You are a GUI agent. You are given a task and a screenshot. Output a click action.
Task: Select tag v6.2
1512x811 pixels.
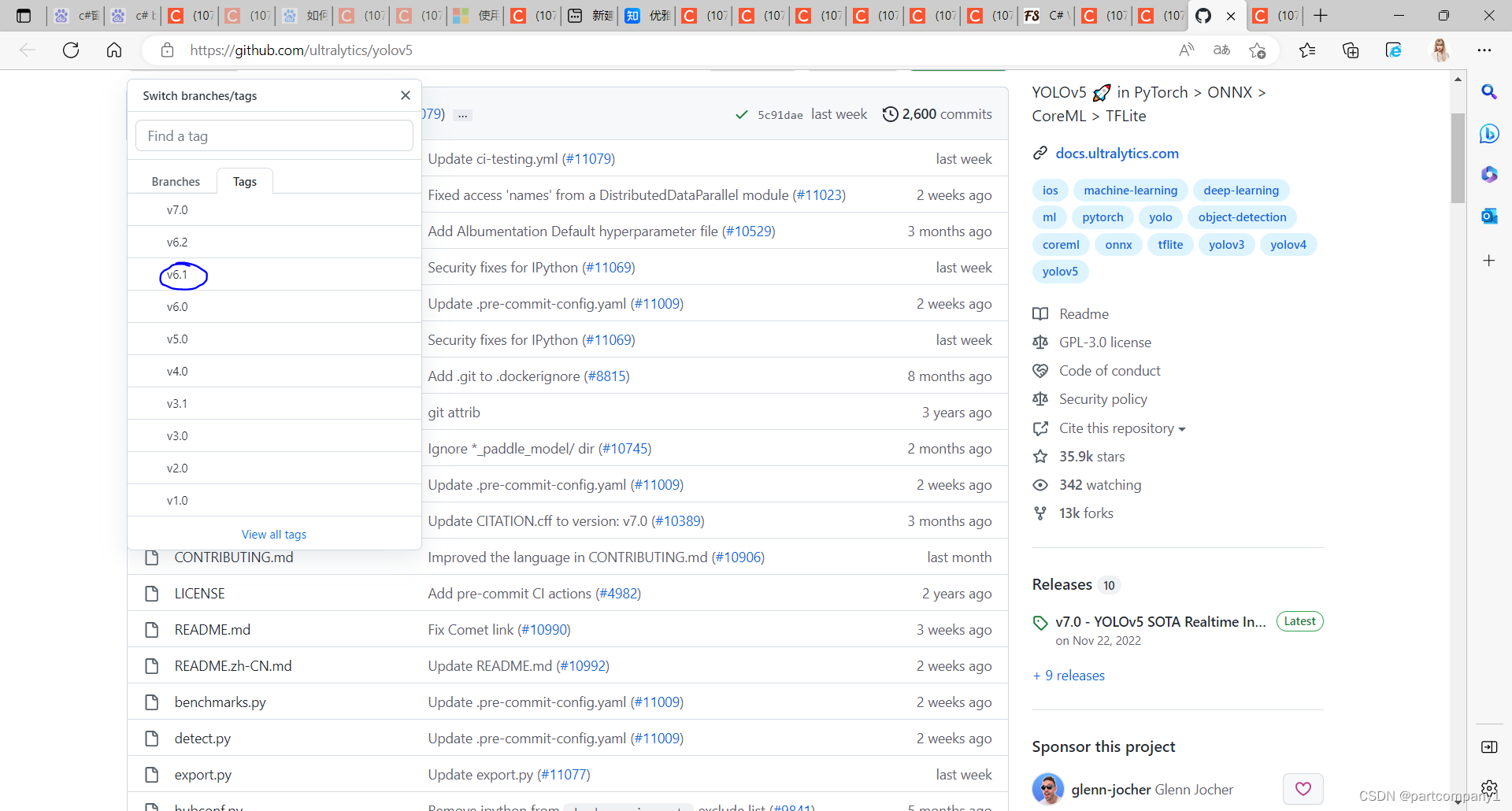[x=274, y=243]
